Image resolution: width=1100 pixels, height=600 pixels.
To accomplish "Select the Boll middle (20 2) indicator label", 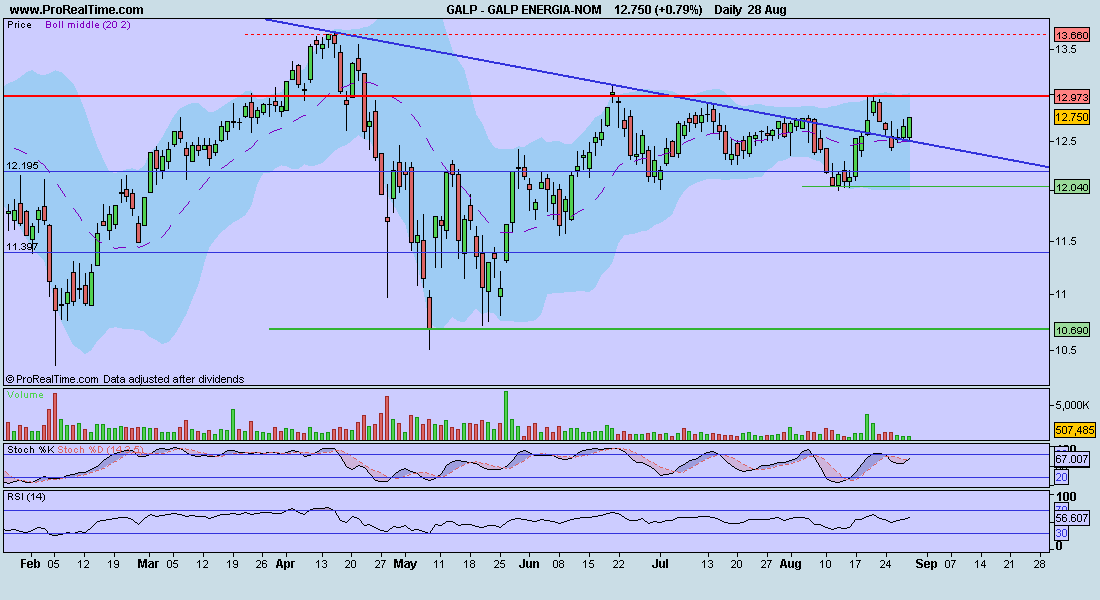I will click(88, 25).
